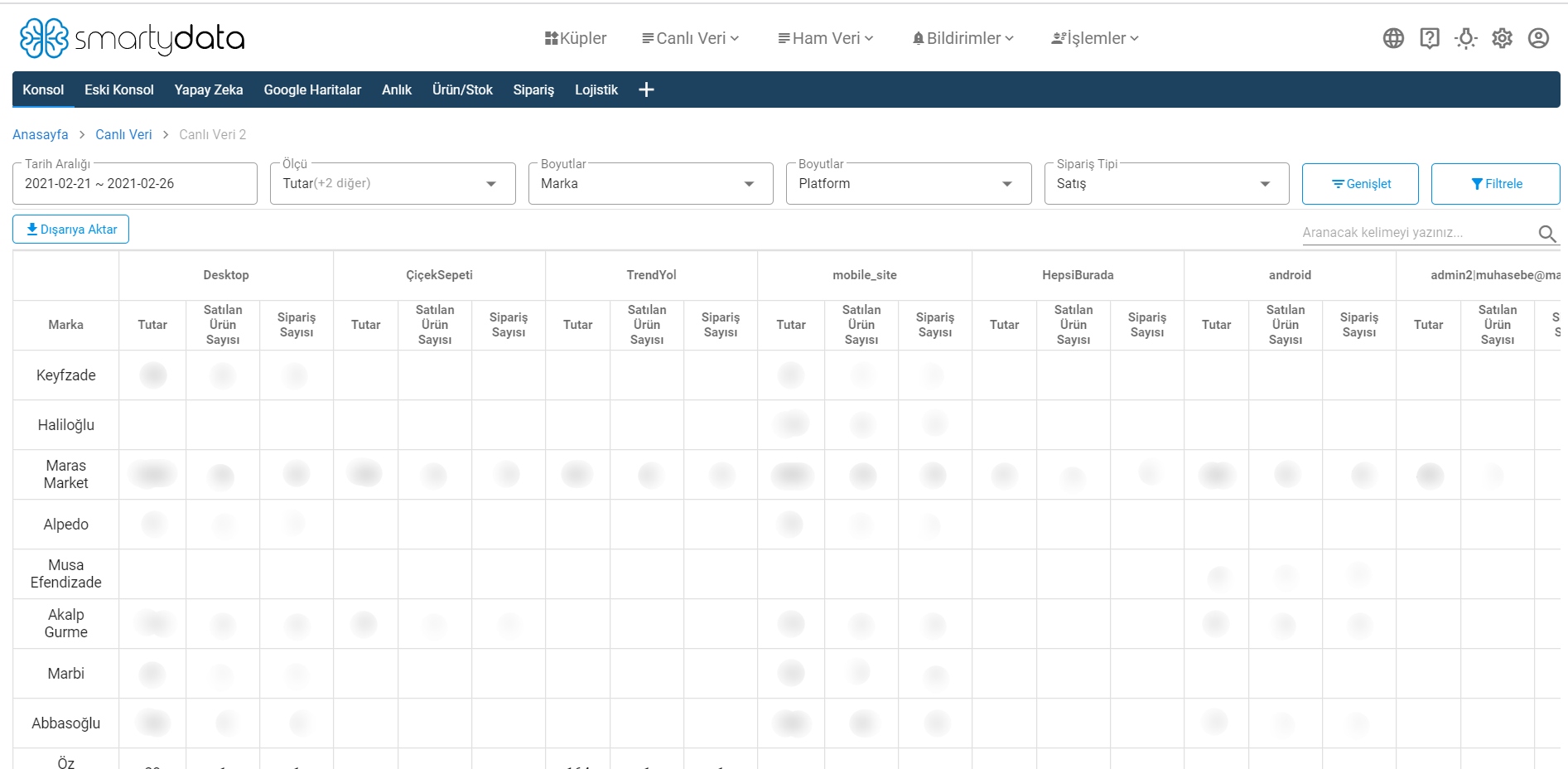Open the Marka Boyutlar dropdown

651,183
